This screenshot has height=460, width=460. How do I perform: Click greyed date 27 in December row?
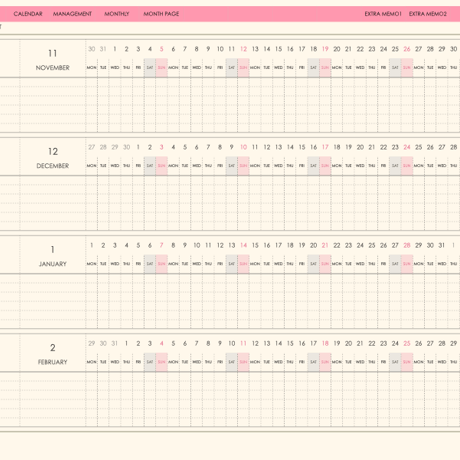tap(92, 147)
